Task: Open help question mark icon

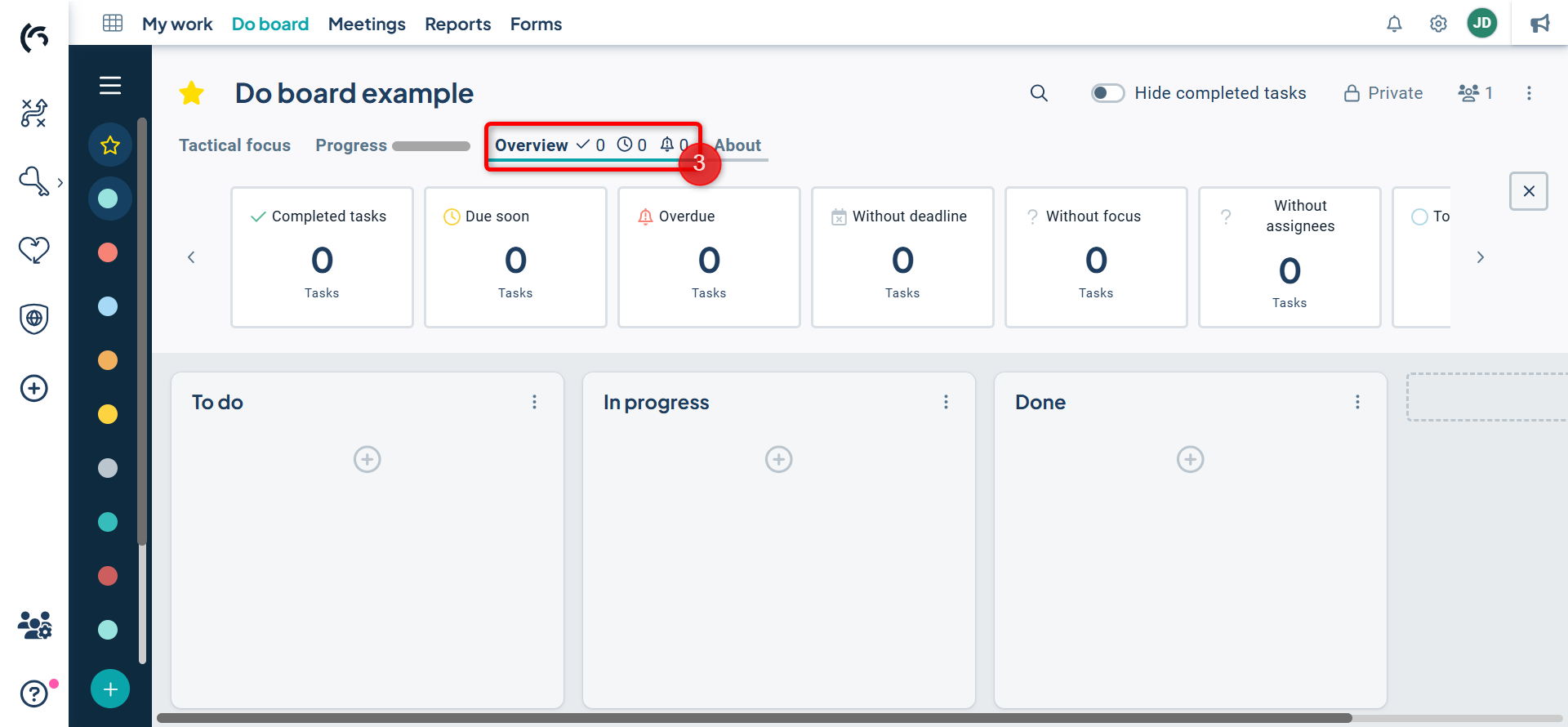Action: point(34,694)
